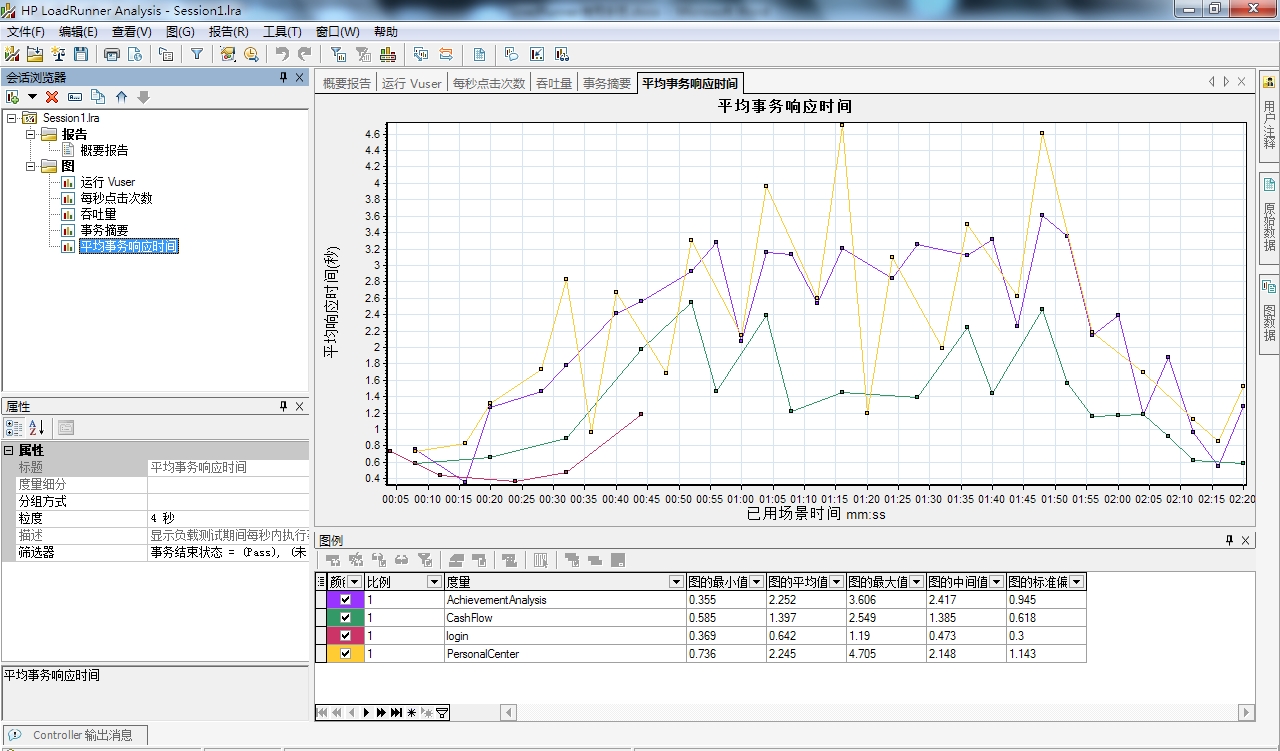1280x751 pixels.
Task: Click the comments speech bubble toolbar icon
Action: [x=511, y=54]
